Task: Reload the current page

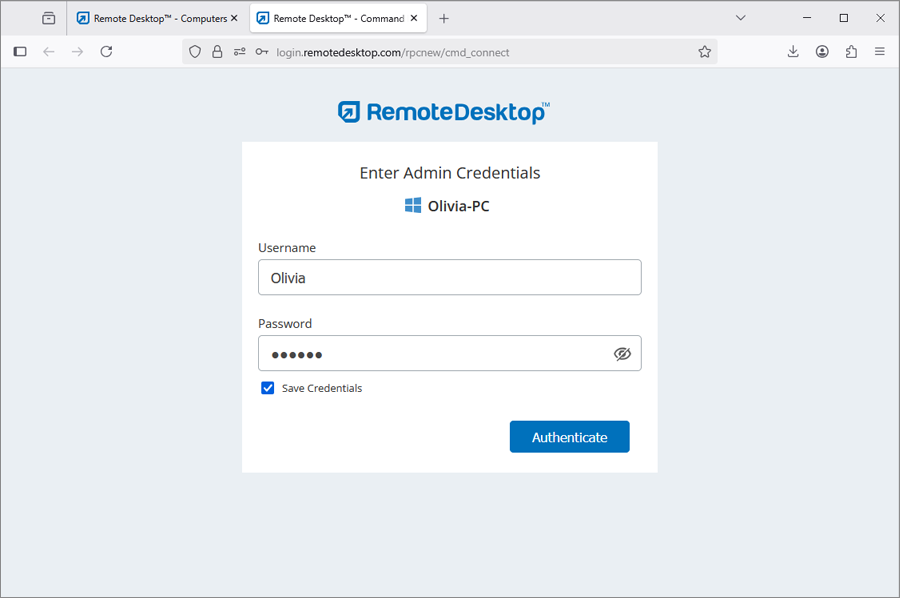Action: coord(106,52)
